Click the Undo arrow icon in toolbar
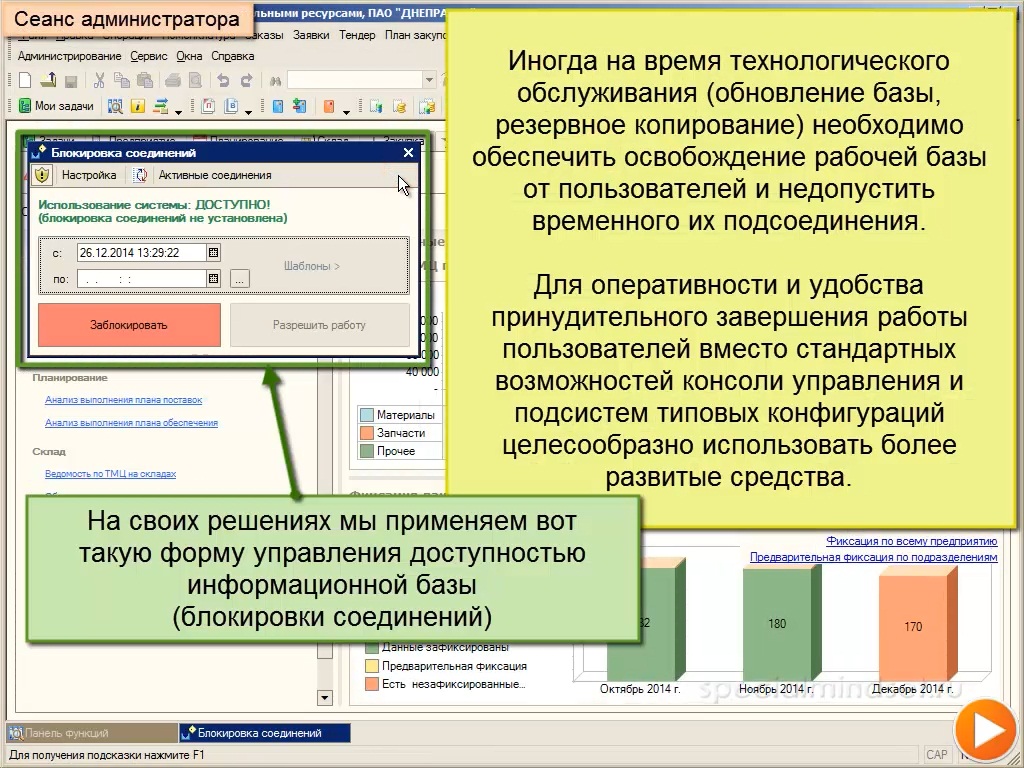 coord(222,81)
